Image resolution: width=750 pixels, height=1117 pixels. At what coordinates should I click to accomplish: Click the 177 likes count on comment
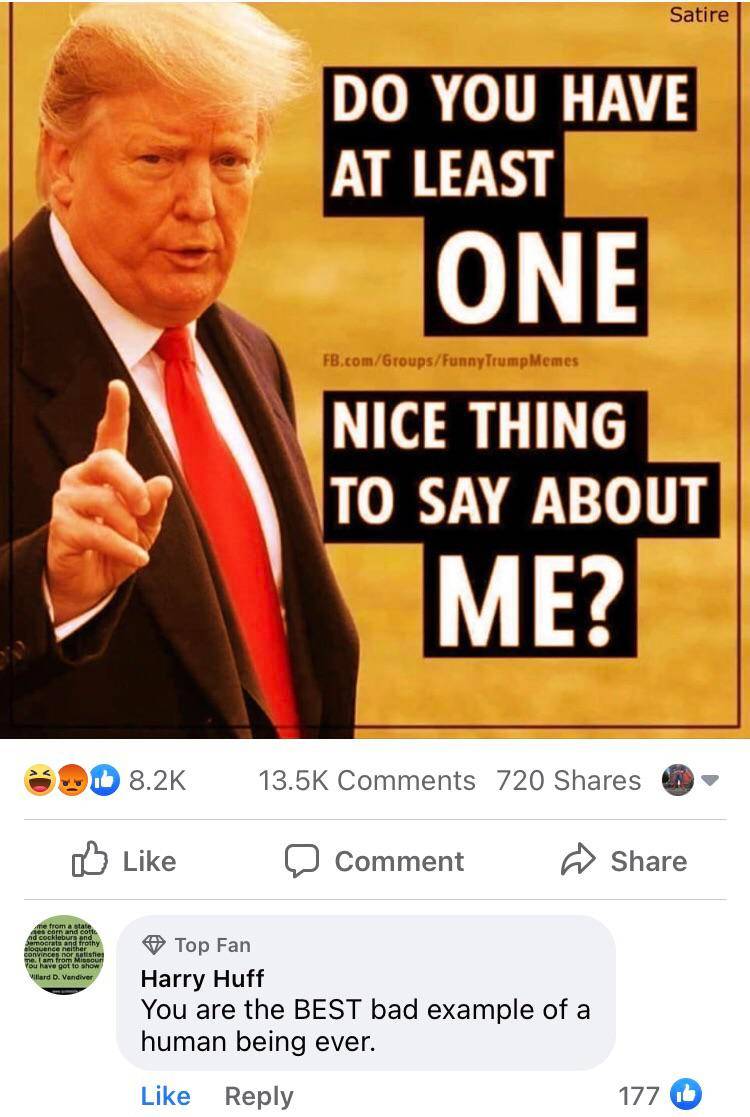[639, 1096]
